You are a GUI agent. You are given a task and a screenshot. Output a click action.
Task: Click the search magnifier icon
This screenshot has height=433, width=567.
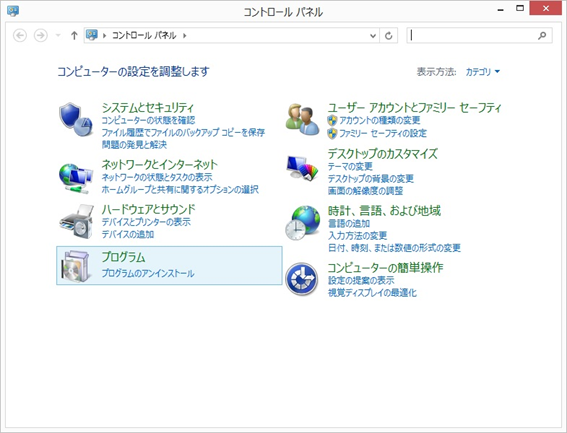pyautogui.click(x=542, y=35)
